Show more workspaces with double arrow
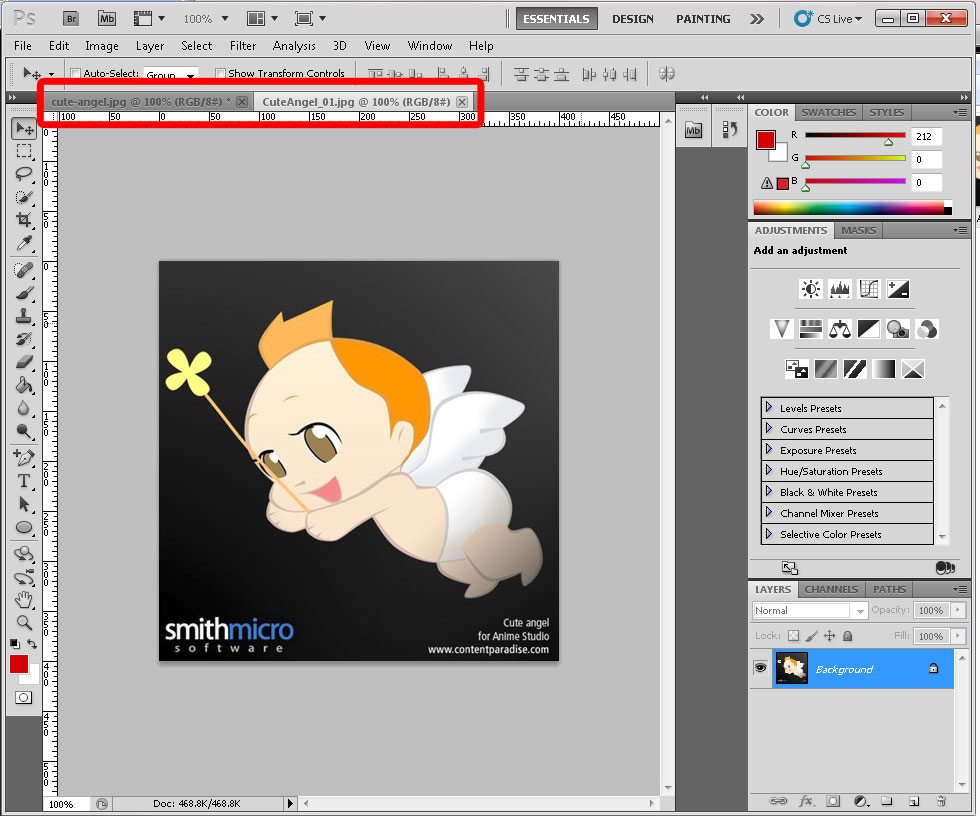This screenshot has height=816, width=980. coord(757,19)
